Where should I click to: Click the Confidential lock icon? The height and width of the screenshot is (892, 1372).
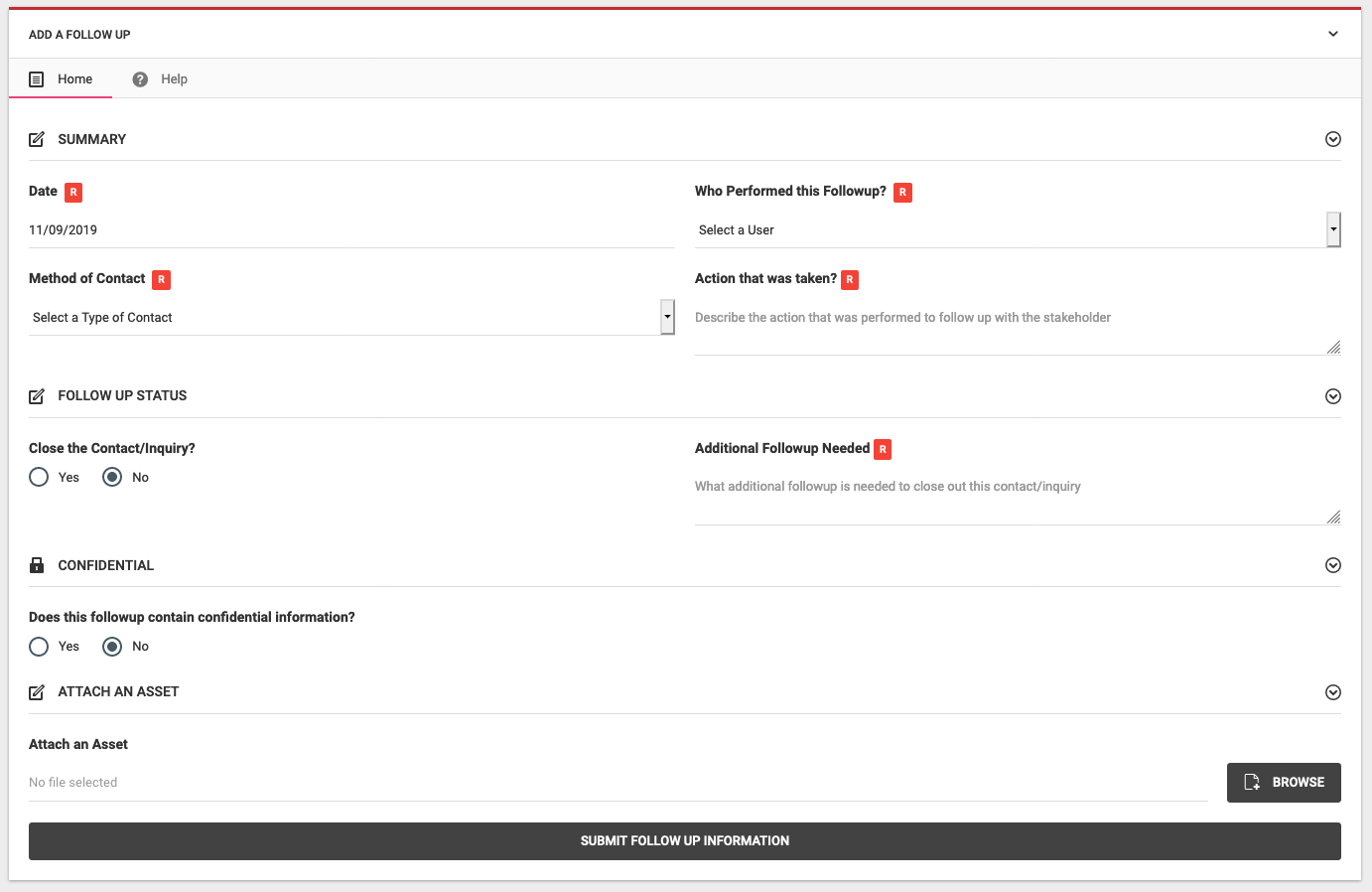coord(37,565)
